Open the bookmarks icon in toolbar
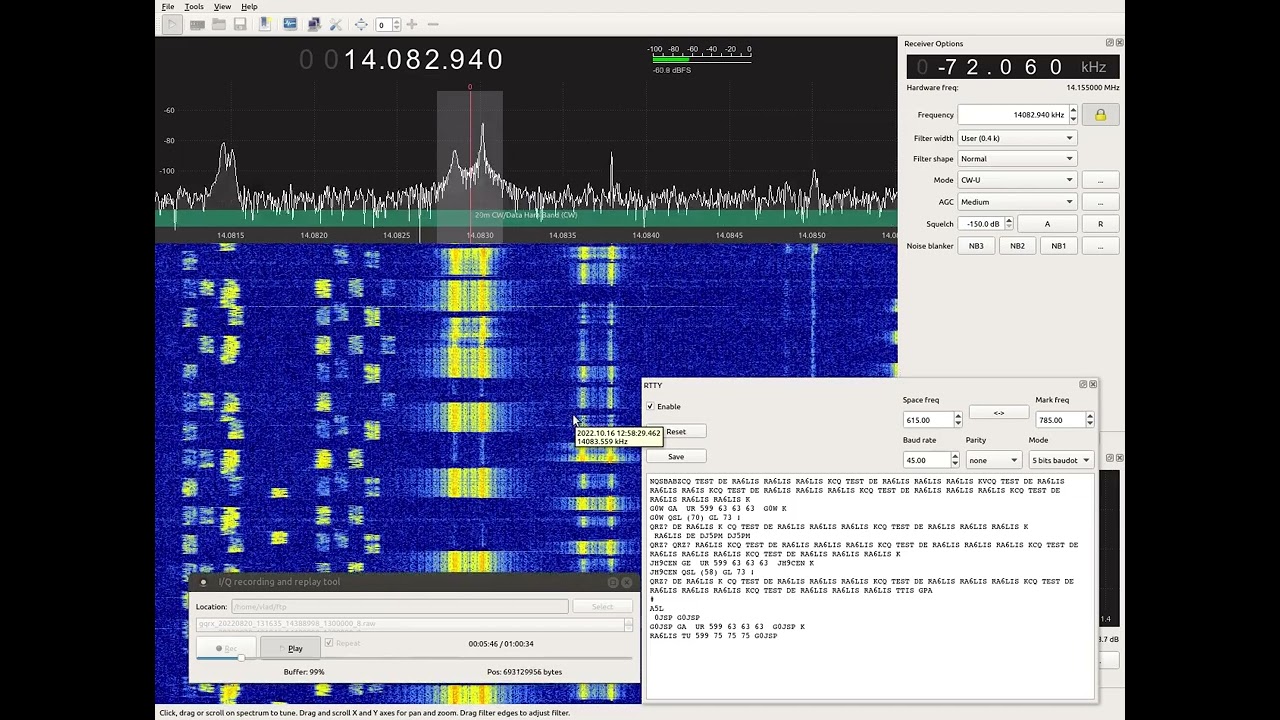The height and width of the screenshot is (720, 1280). pyautogui.click(x=265, y=24)
